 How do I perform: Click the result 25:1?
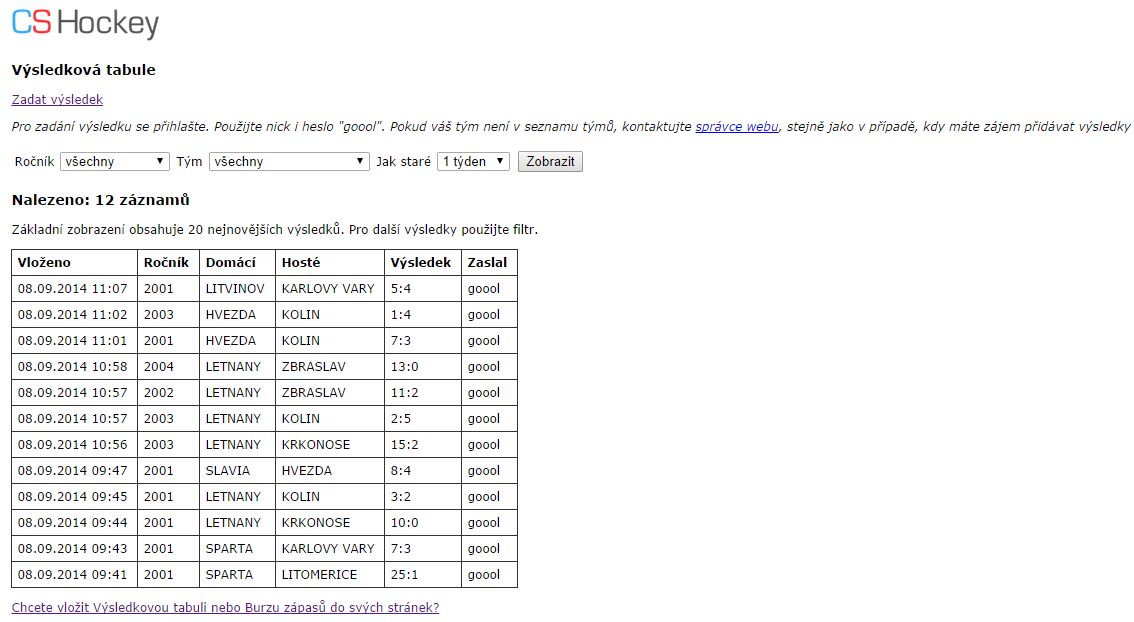click(404, 575)
